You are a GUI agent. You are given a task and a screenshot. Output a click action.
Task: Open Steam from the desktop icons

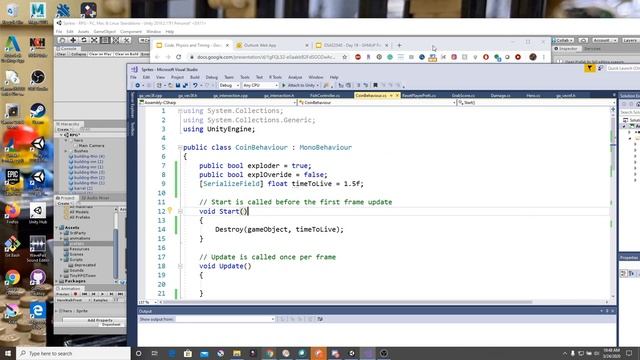[38, 113]
